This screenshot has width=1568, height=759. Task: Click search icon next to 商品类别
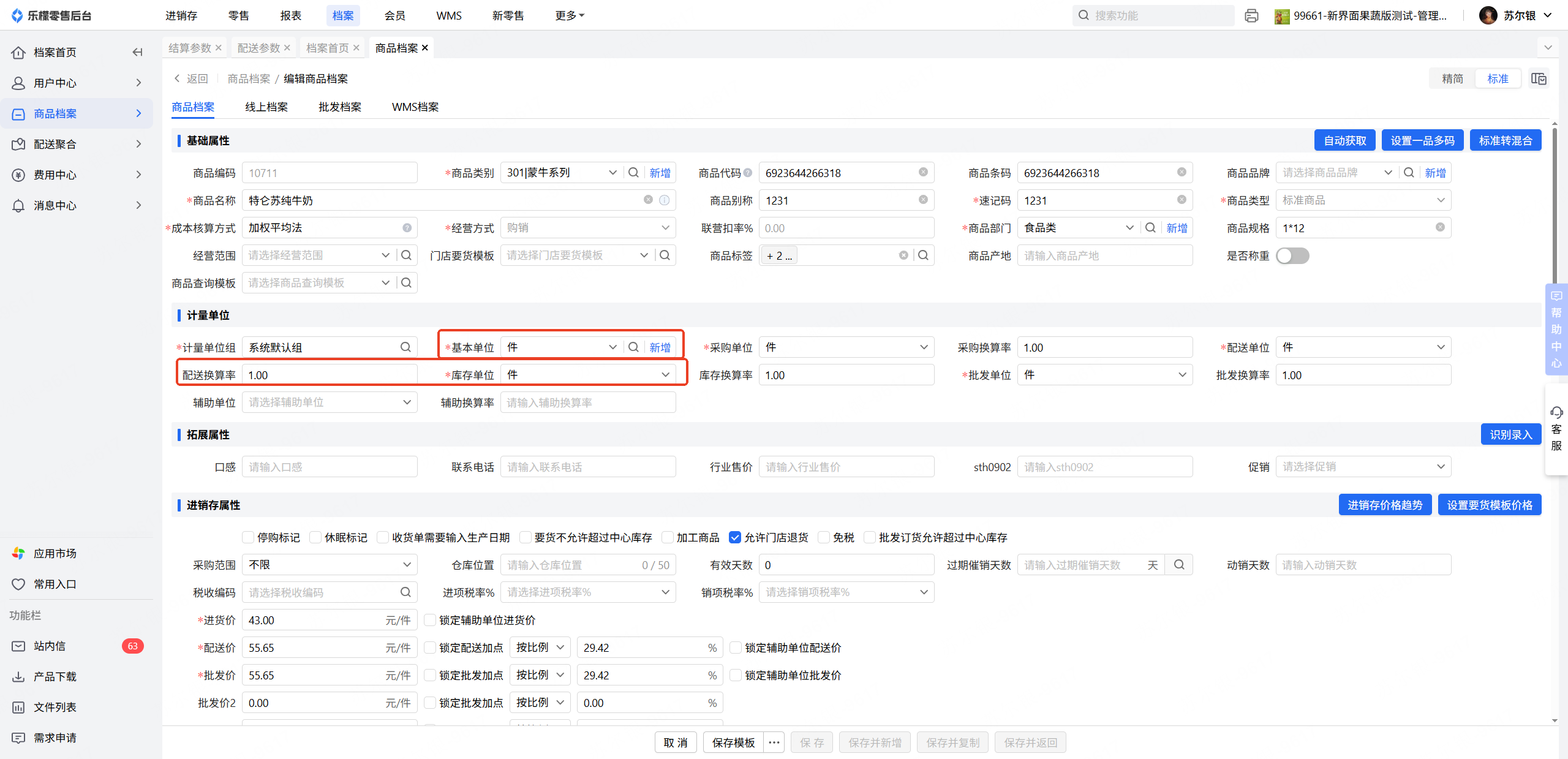click(x=634, y=173)
